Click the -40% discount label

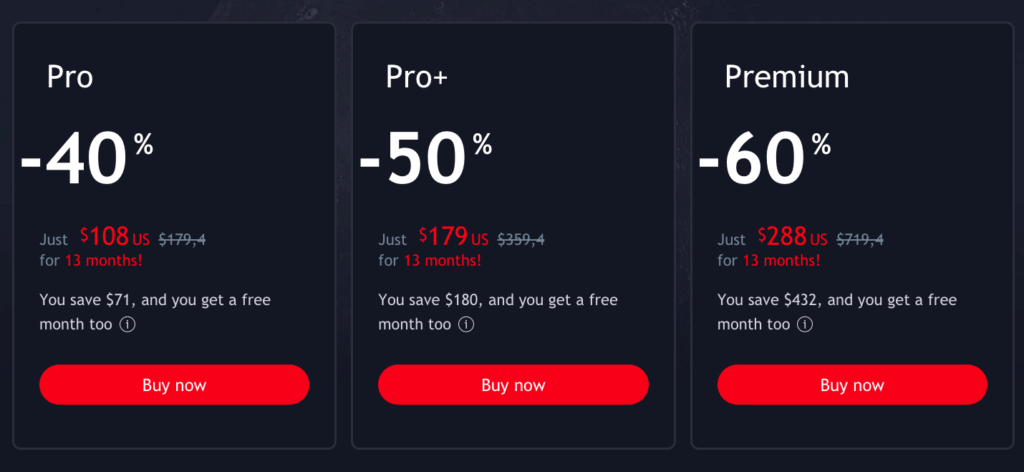tap(86, 160)
